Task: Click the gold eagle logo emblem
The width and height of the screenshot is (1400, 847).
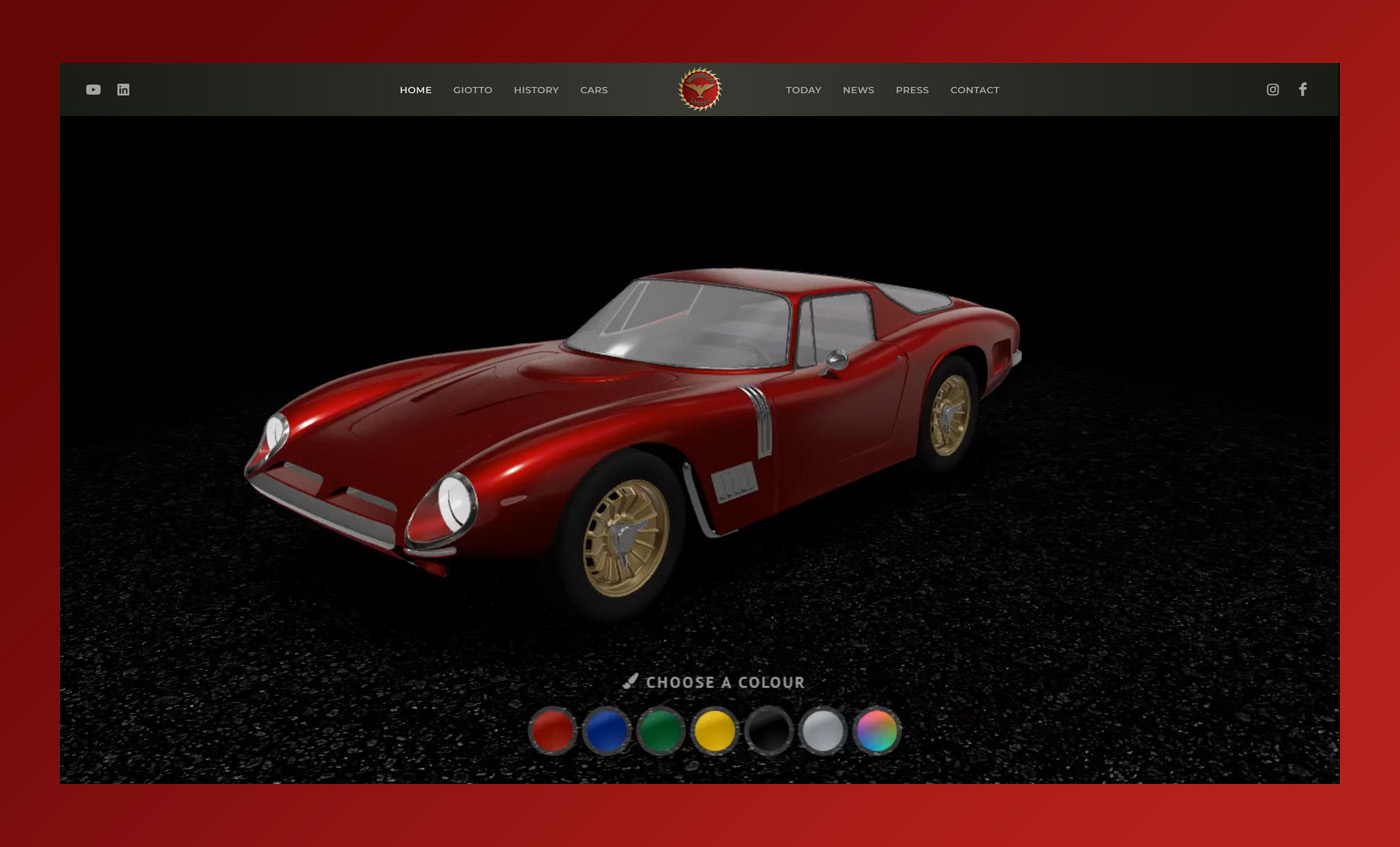Action: tap(699, 90)
